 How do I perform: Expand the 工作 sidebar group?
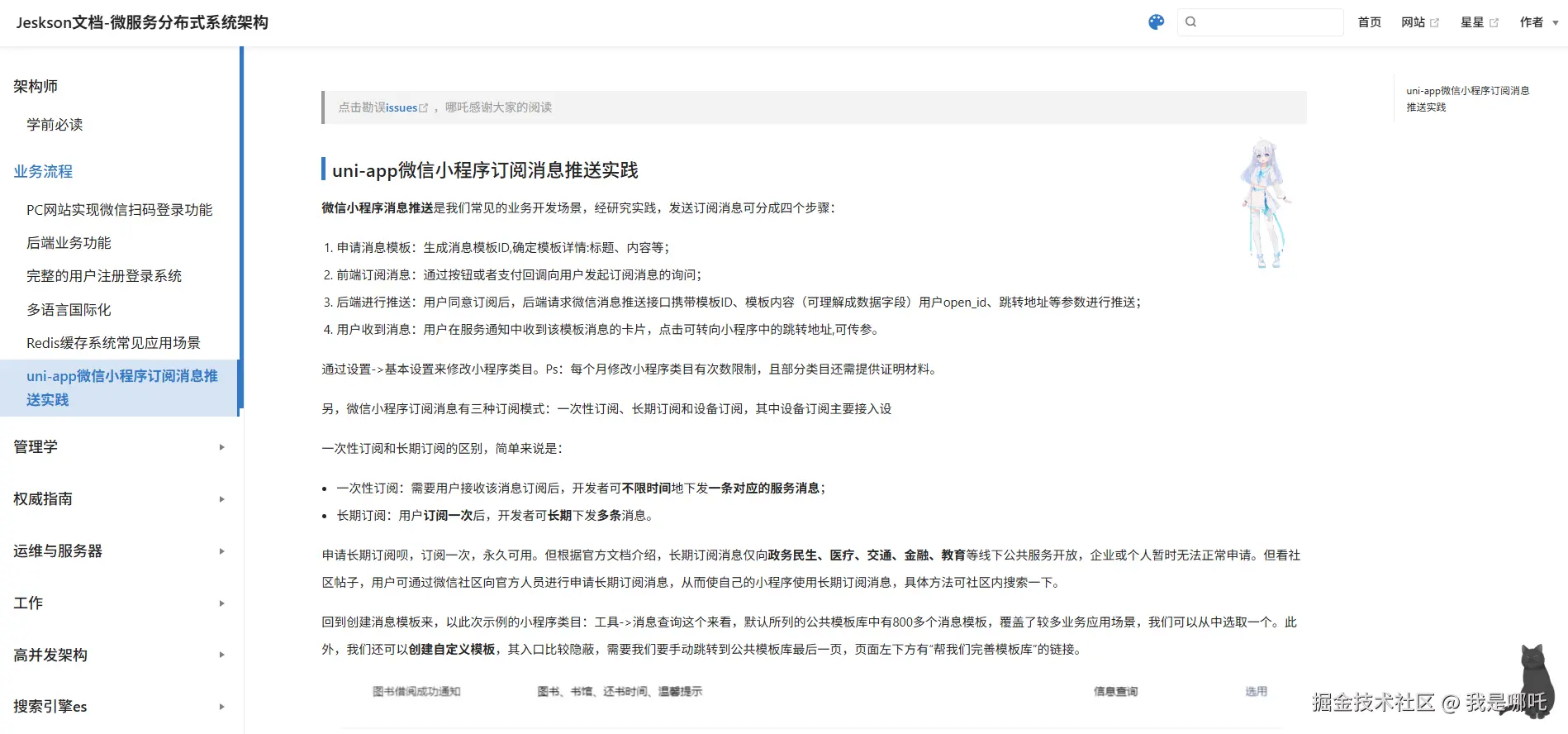click(x=120, y=603)
